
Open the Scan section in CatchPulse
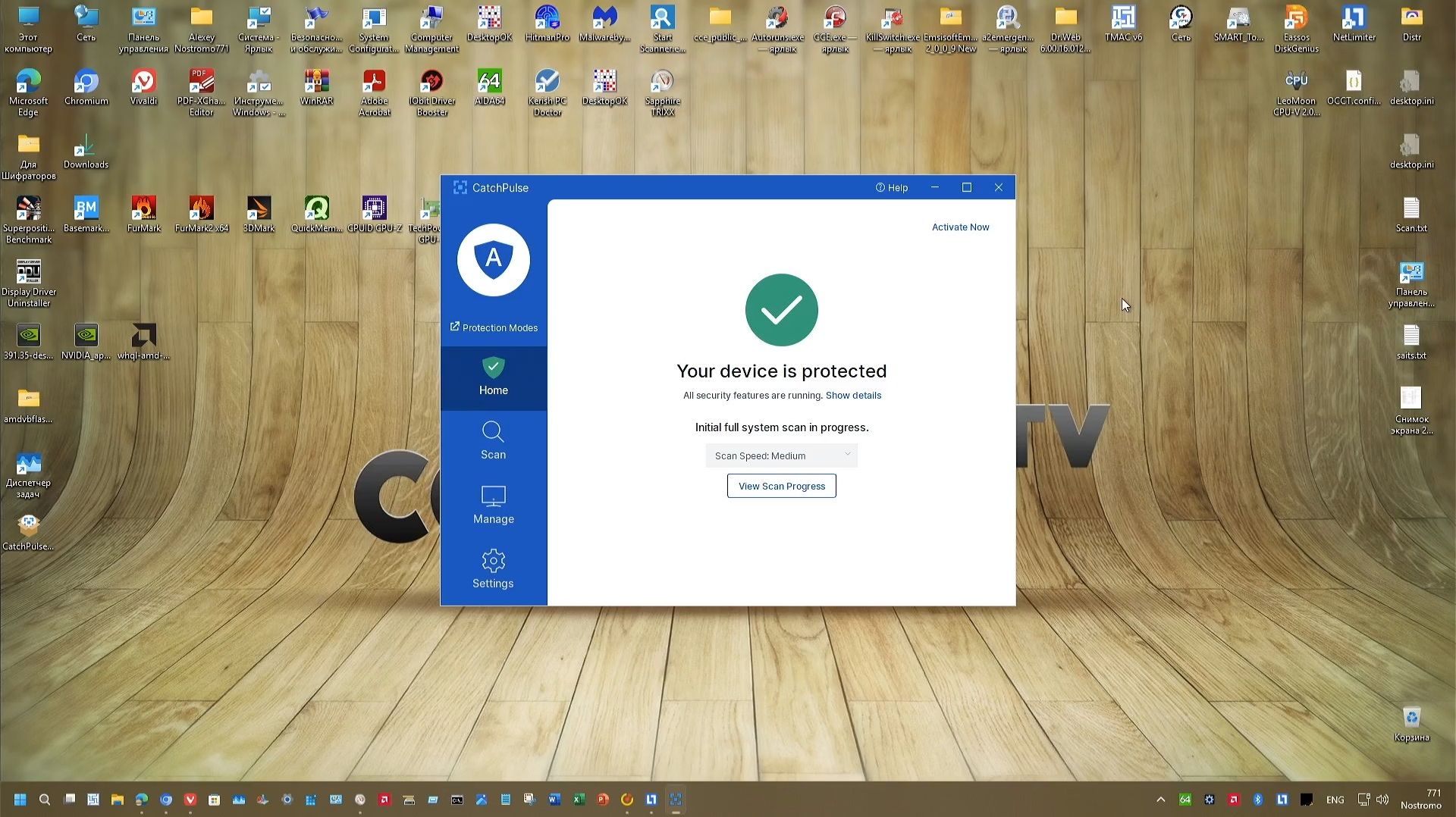point(493,441)
